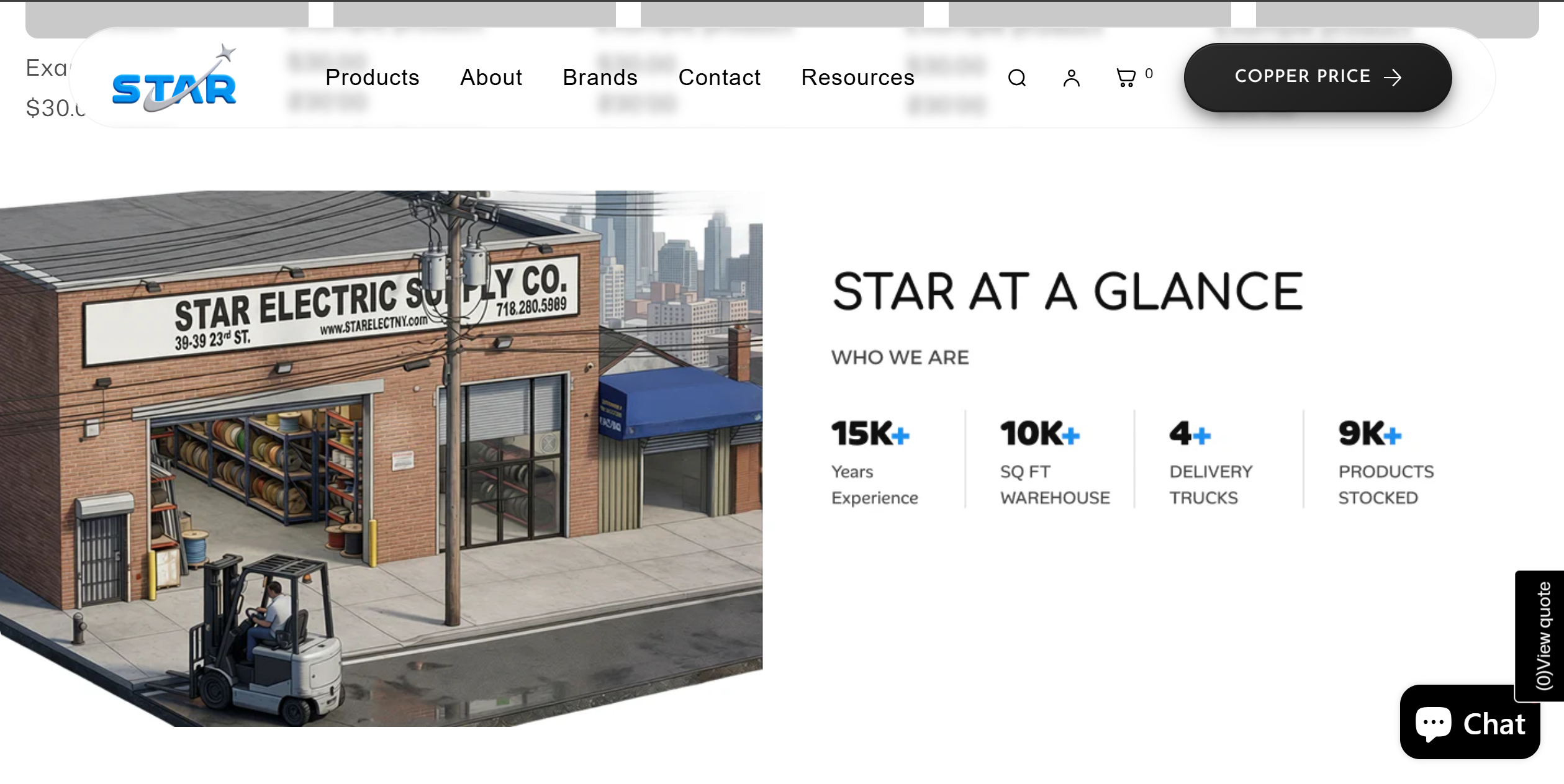Click the 15K+ Years Experience stat

click(x=874, y=462)
